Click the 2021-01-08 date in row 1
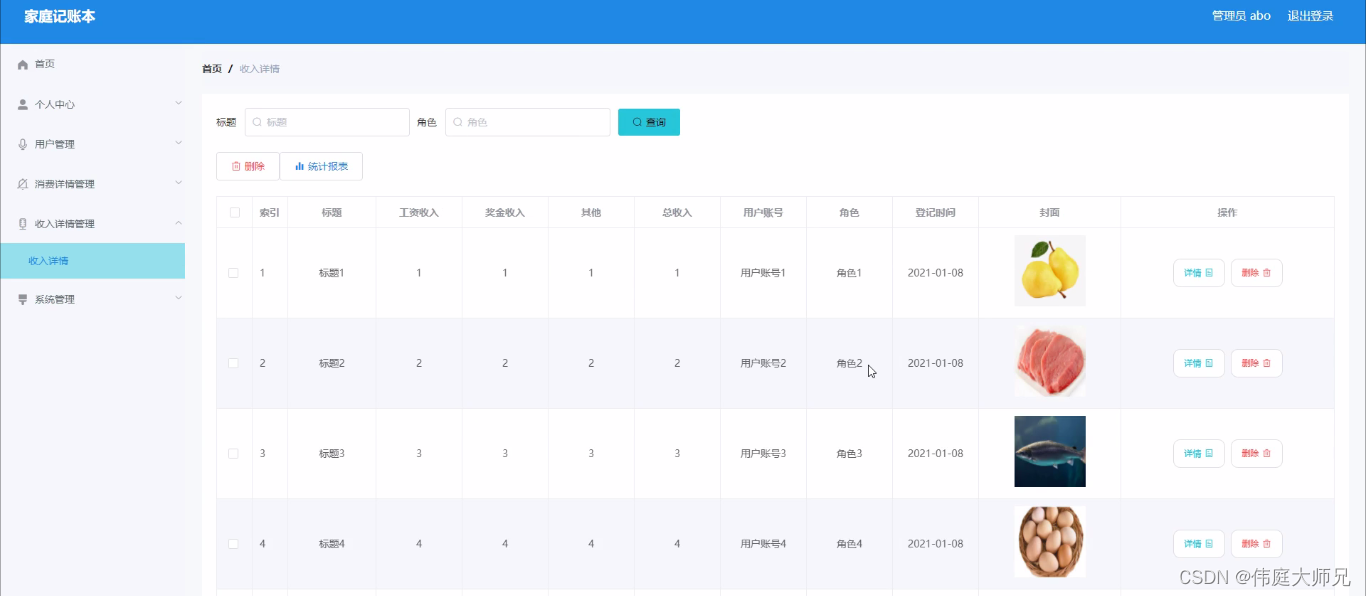This screenshot has height=596, width=1366. click(x=935, y=273)
